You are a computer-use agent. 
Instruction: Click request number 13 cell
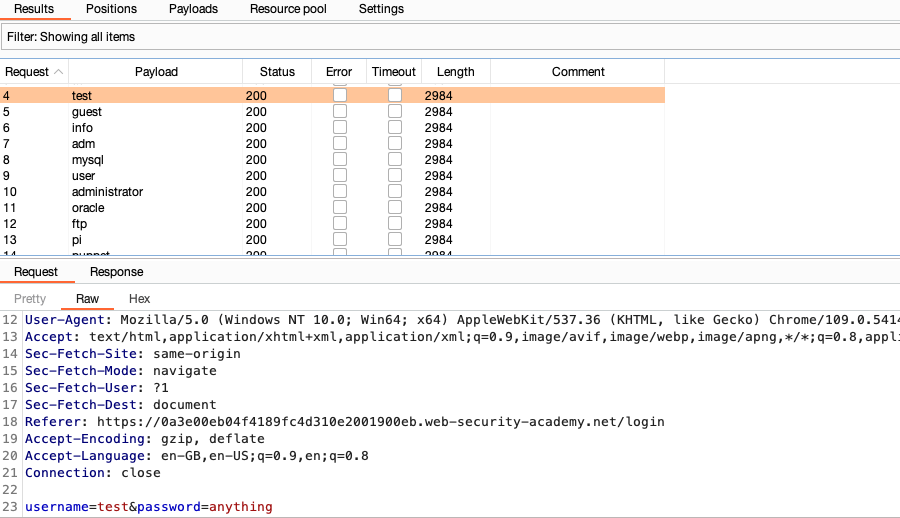[x=10, y=240]
